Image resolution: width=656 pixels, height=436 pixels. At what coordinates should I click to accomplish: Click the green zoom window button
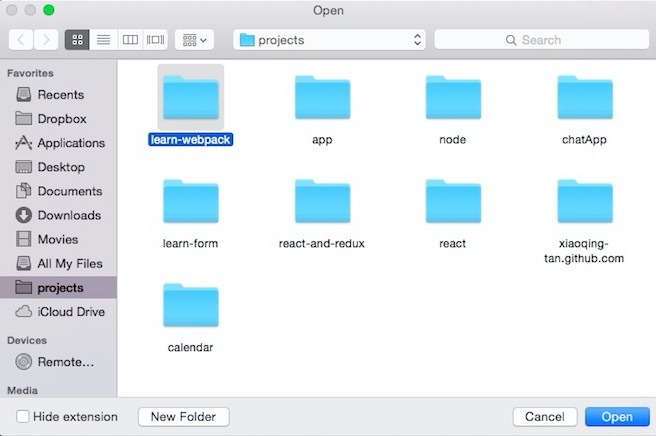click(49, 10)
